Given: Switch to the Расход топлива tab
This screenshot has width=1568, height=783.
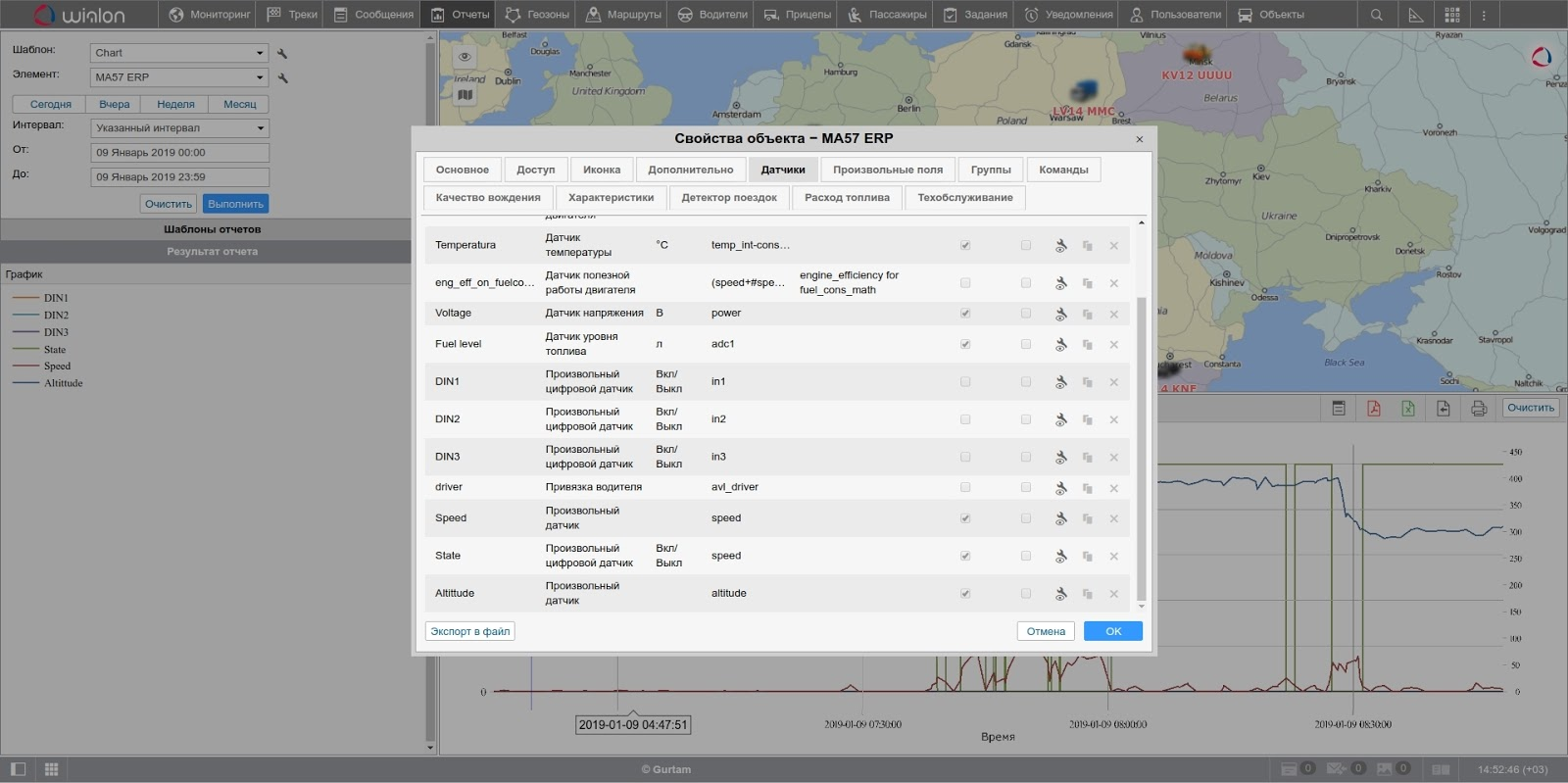Looking at the screenshot, I should (847, 198).
